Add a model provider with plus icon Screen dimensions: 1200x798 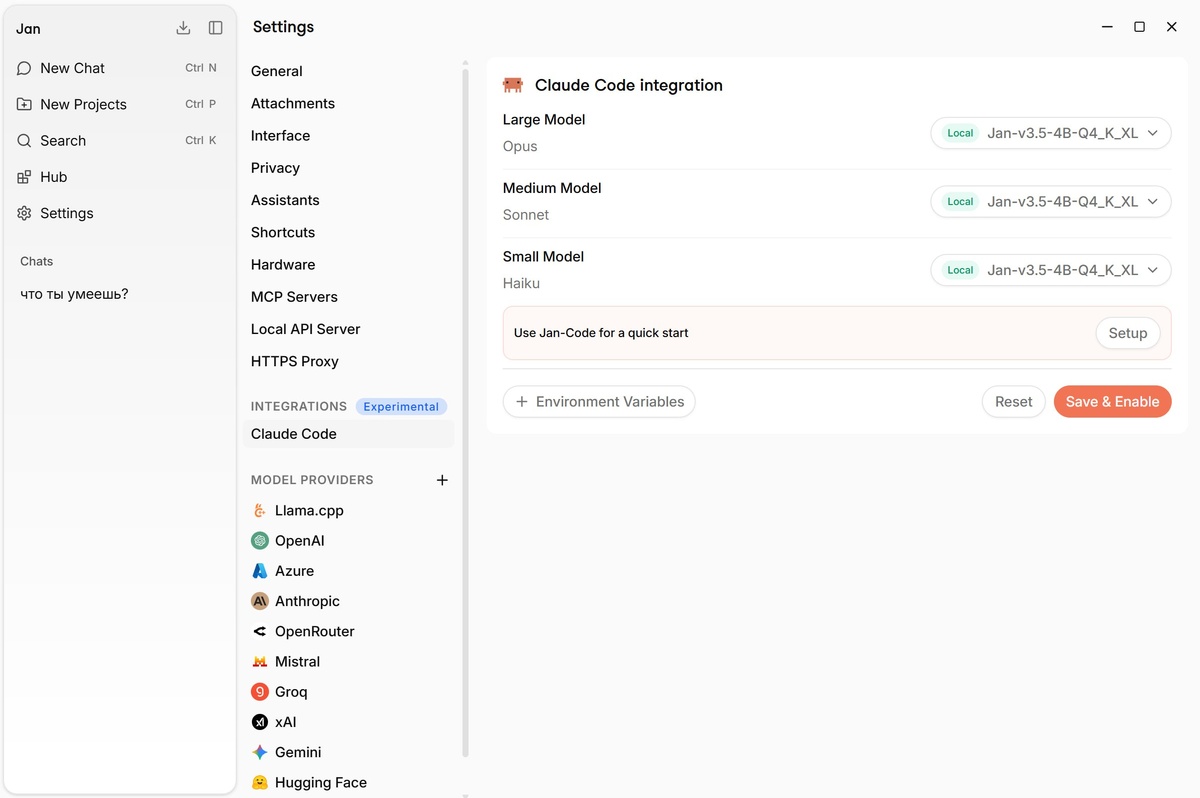tap(442, 480)
